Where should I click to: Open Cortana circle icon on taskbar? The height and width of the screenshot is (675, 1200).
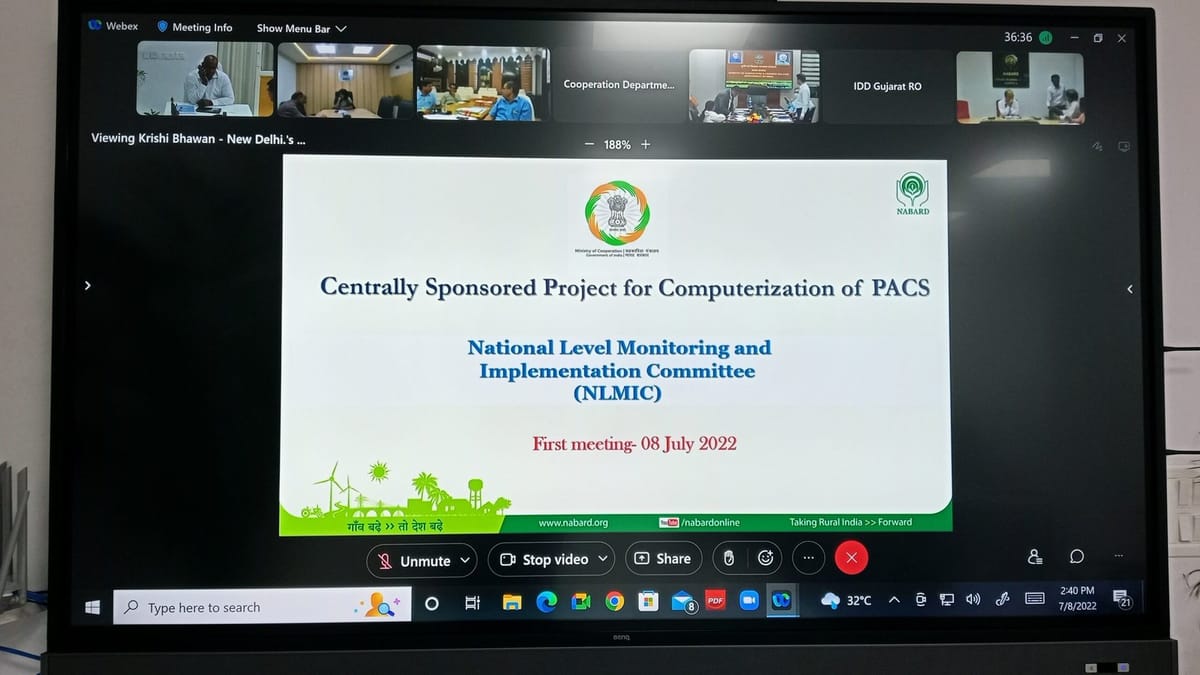[432, 603]
